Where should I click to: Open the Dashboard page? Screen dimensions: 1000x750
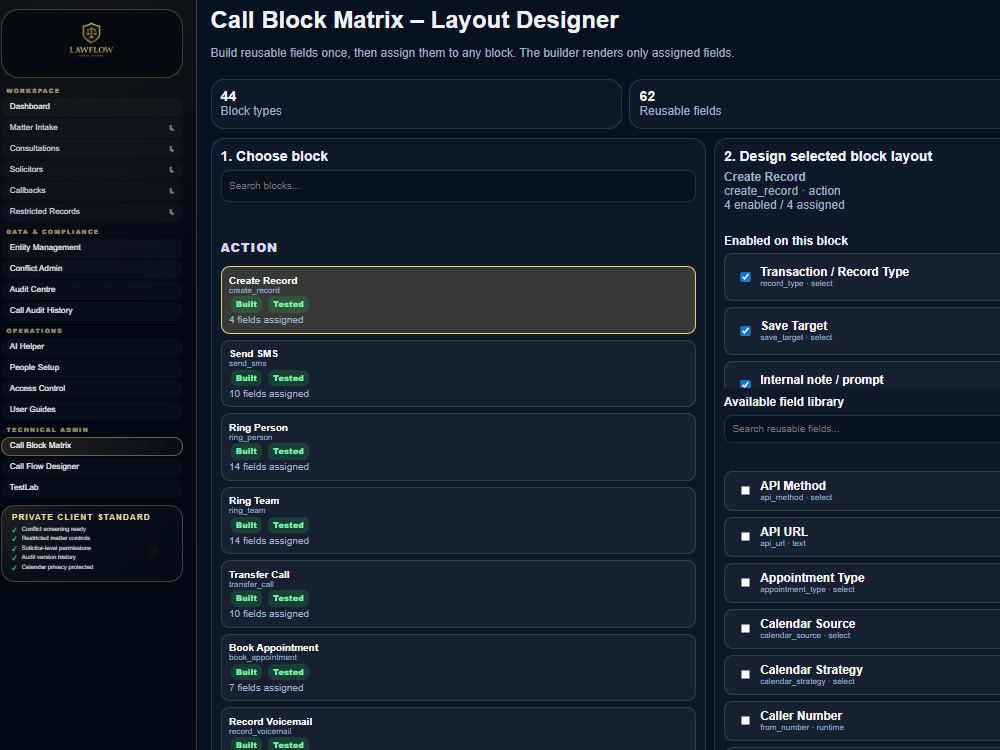pos(92,107)
